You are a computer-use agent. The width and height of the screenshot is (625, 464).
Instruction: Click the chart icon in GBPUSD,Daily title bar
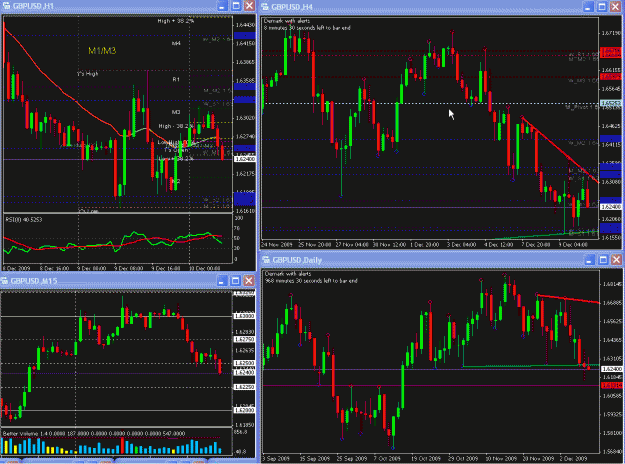(266, 260)
